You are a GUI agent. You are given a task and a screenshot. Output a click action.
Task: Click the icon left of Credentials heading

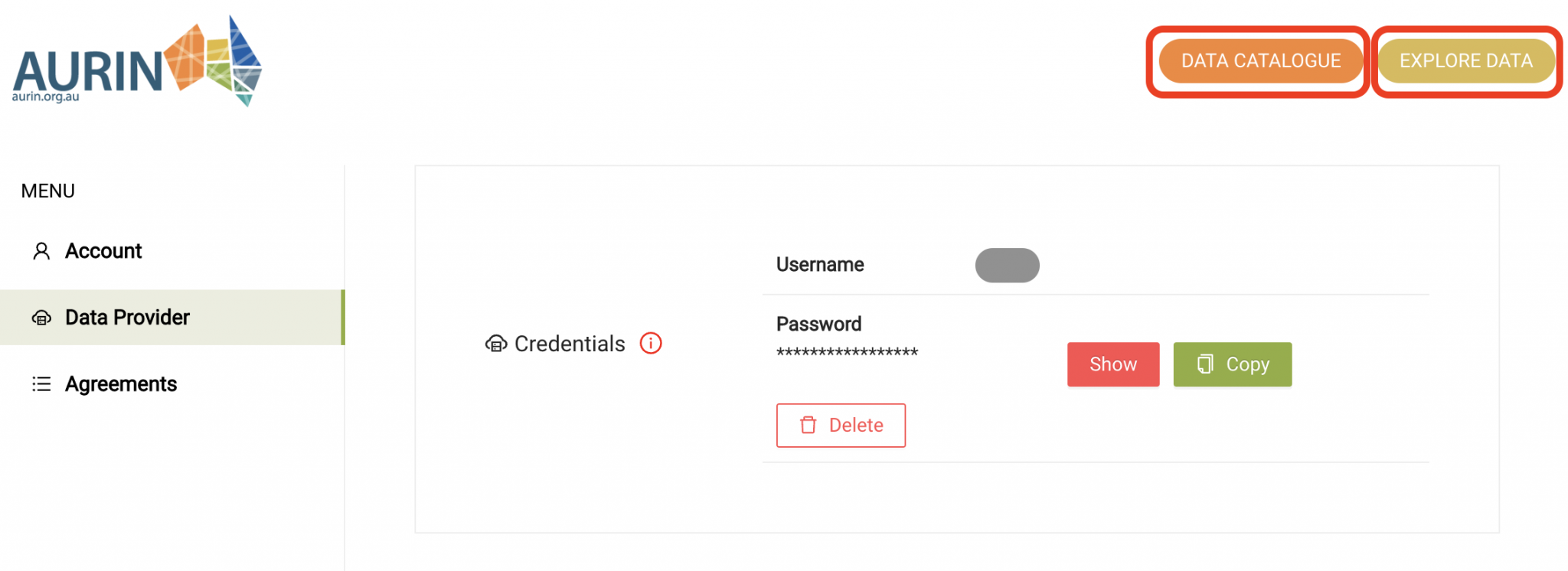[496, 344]
